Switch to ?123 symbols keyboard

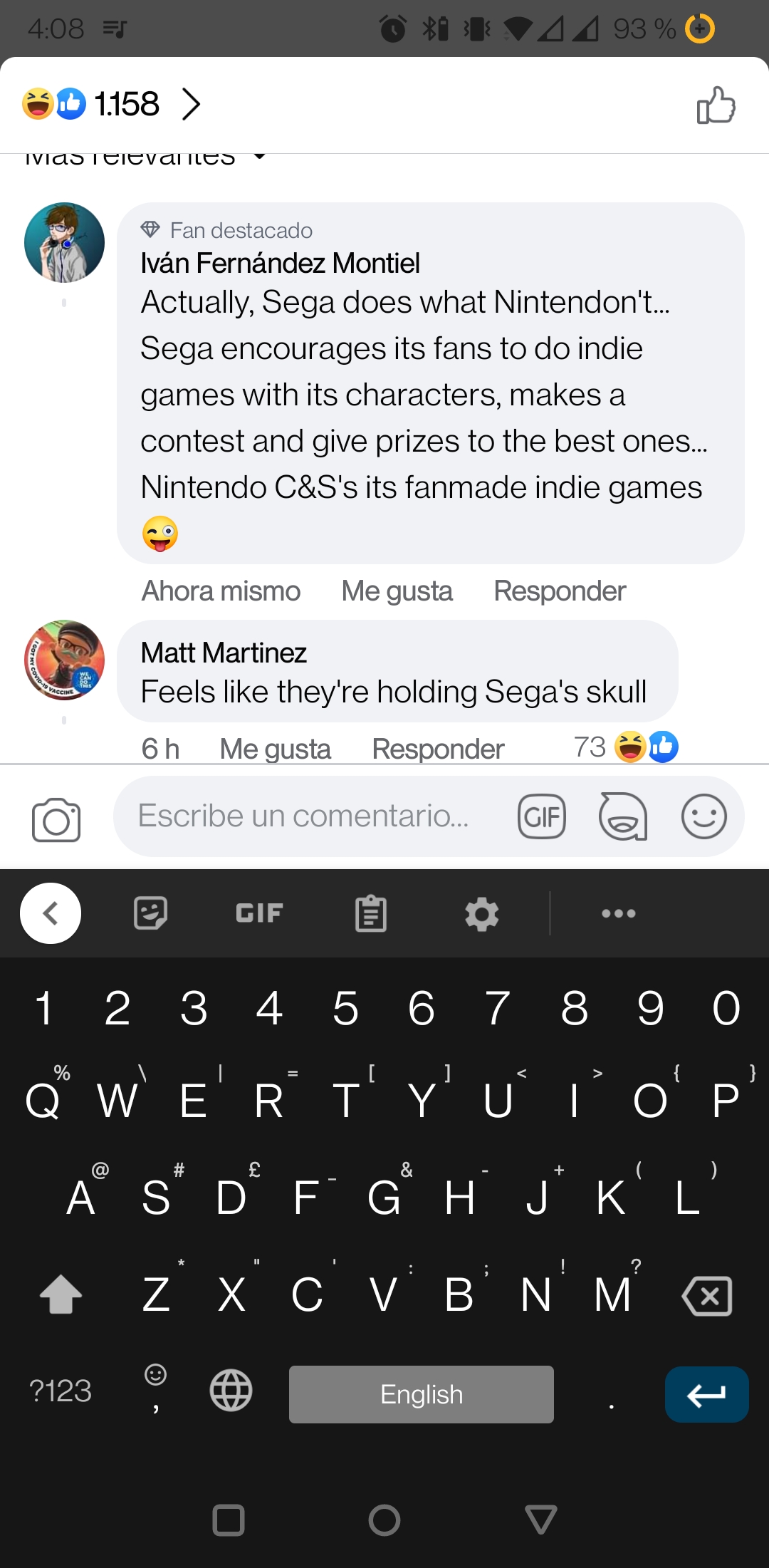pos(61,1391)
